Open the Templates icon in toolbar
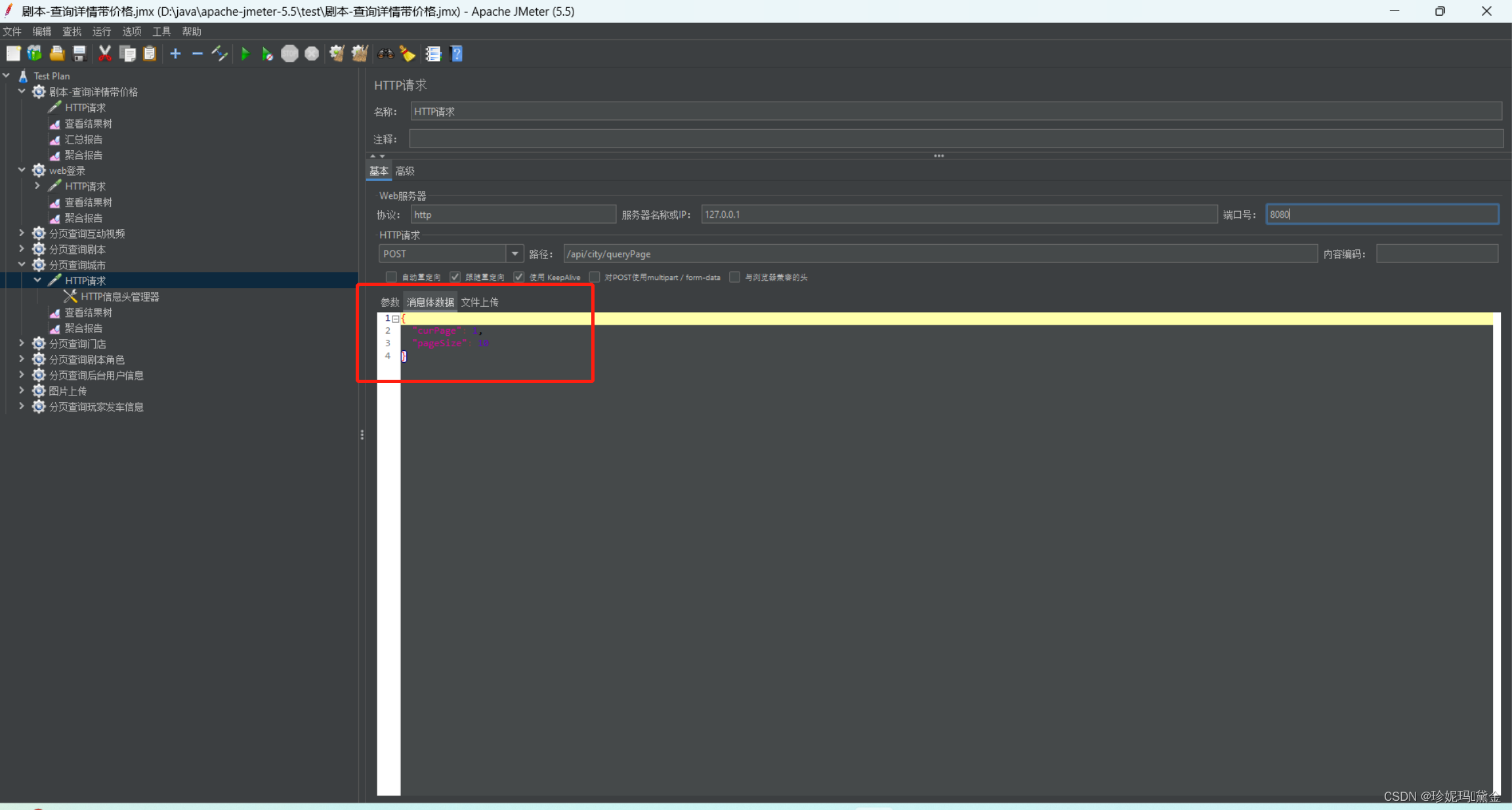The width and height of the screenshot is (1512, 810). click(x=35, y=54)
